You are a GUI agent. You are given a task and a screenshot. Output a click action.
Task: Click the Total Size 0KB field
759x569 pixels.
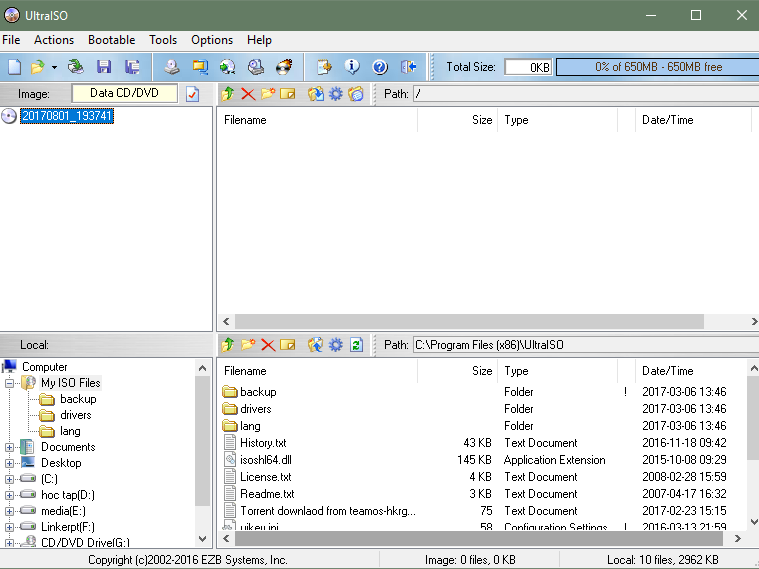[x=528, y=67]
